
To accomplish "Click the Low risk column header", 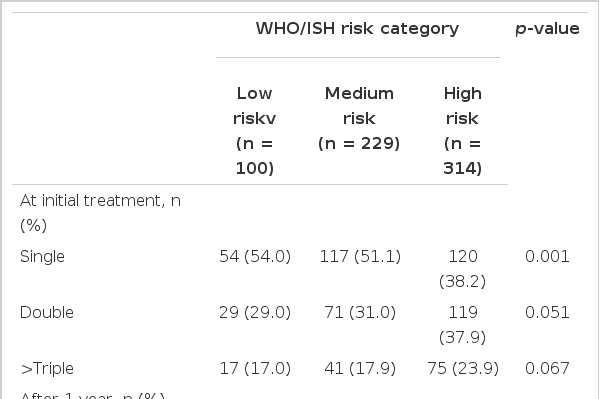I will 254,131.
